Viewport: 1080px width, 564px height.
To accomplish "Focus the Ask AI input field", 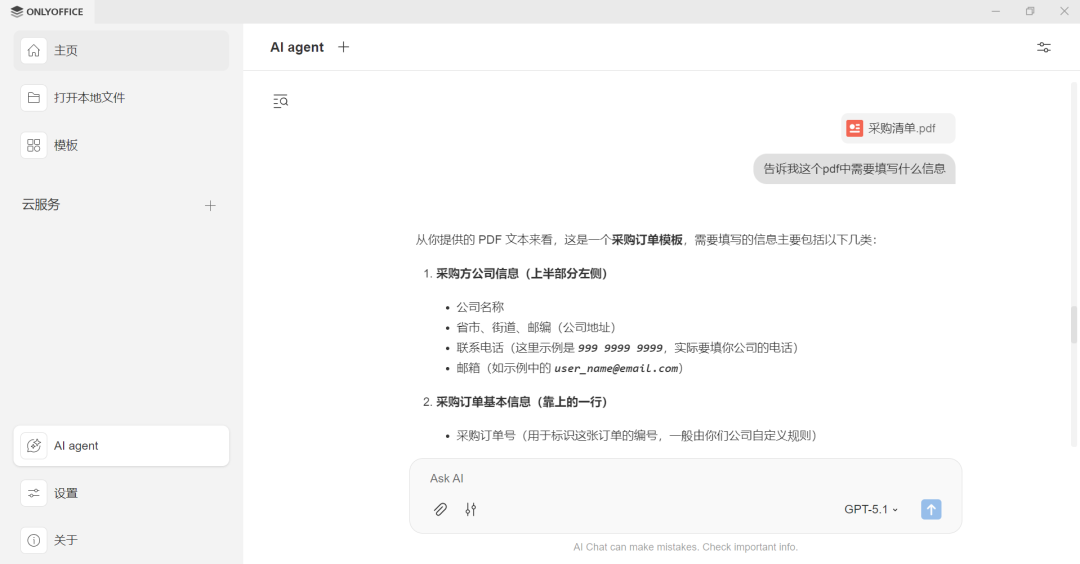I will click(685, 478).
